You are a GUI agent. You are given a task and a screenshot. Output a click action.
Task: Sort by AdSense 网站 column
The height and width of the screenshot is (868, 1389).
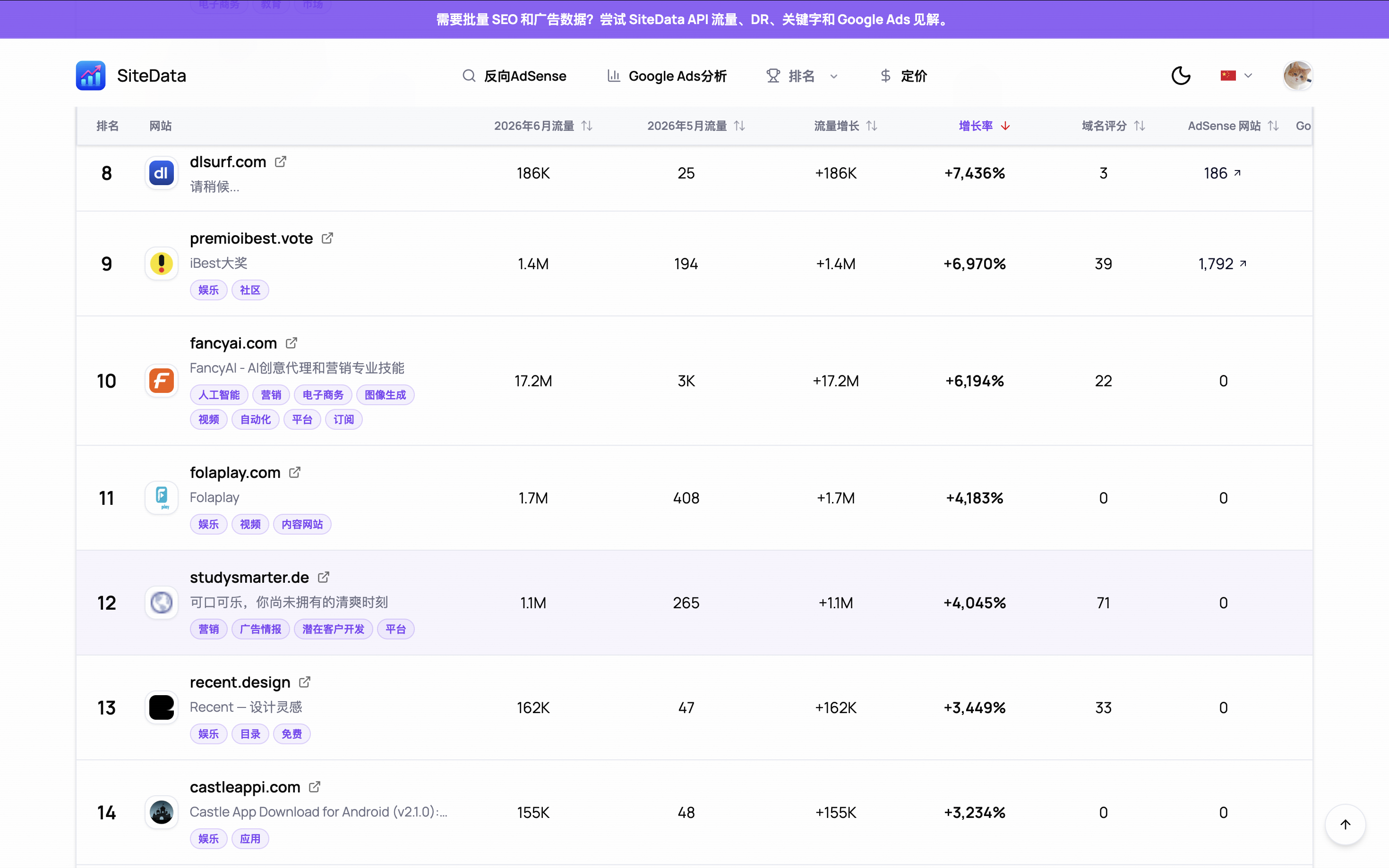point(1234,126)
